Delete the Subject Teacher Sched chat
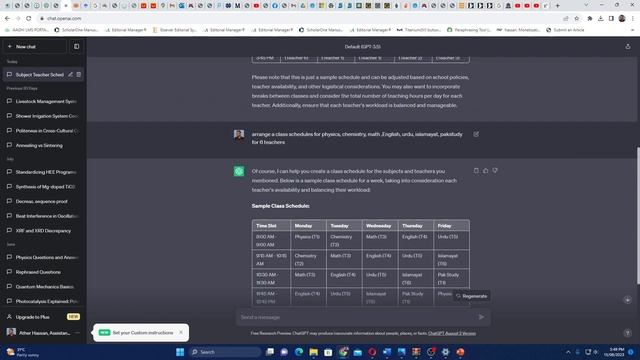Screen dimensions: 640x360 [79, 75]
